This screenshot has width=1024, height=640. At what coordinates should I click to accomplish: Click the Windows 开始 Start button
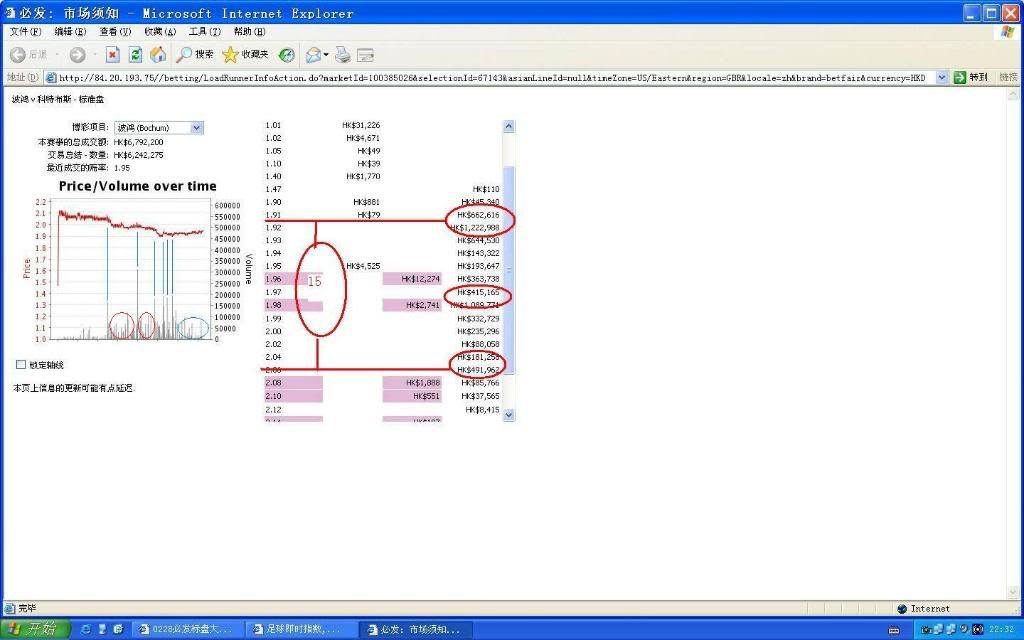tap(34, 629)
